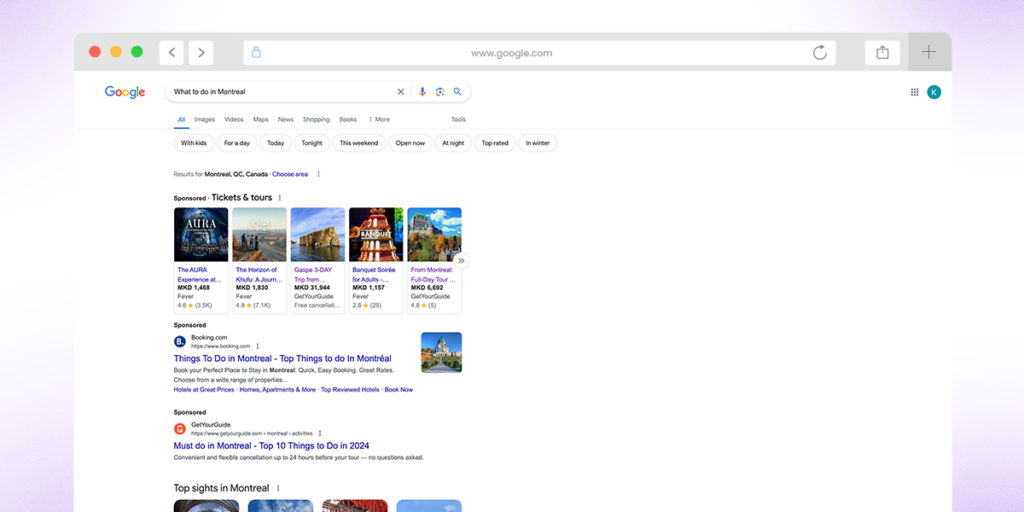Open options dots beside Top sights in Montreal
Screen dimensions: 1024x512
pos(278,488)
